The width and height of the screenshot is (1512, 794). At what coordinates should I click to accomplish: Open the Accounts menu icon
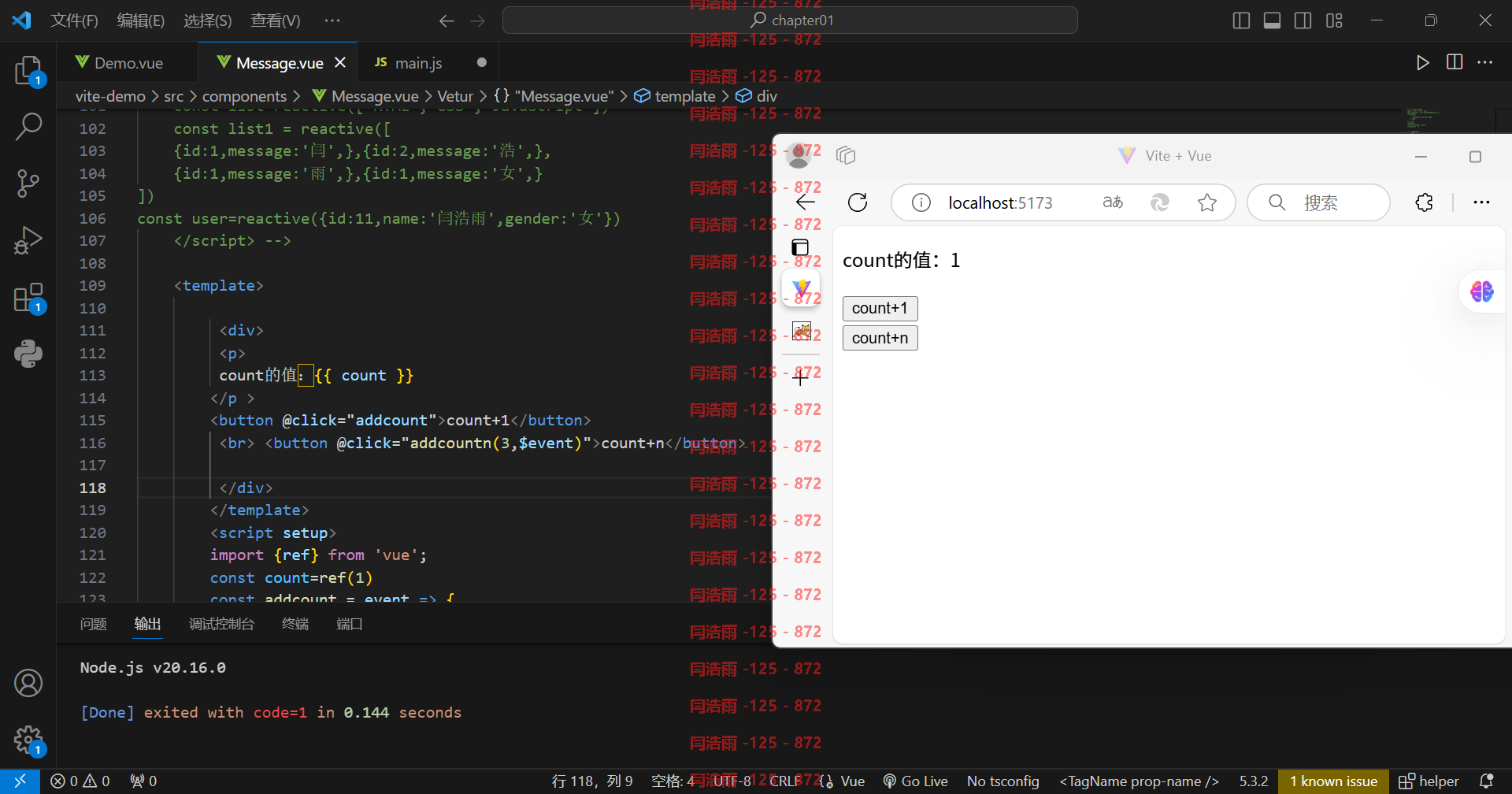pyautogui.click(x=28, y=683)
